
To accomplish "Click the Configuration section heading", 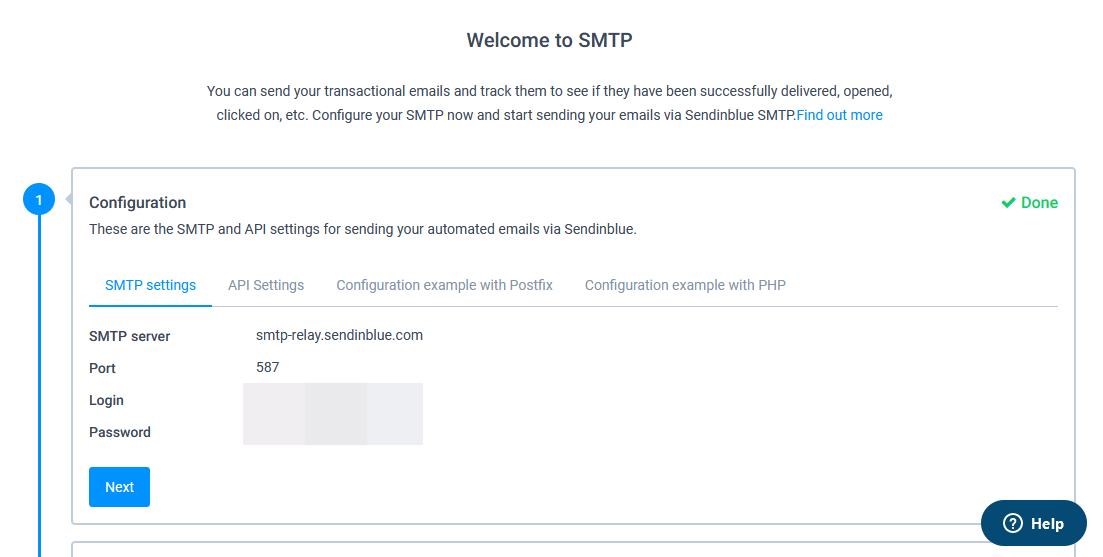I will pyautogui.click(x=138, y=203).
